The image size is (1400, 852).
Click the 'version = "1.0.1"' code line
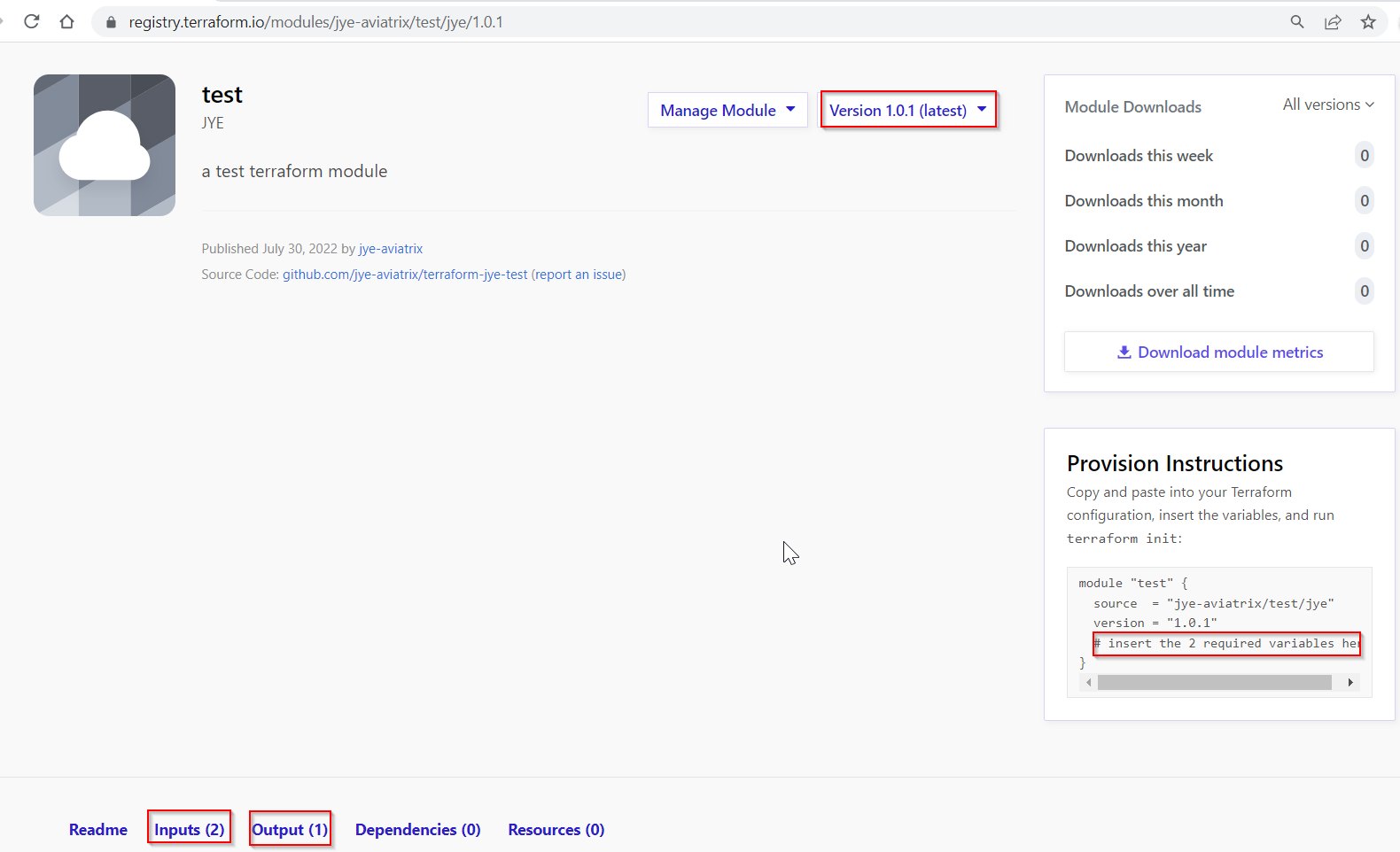[x=1155, y=623]
